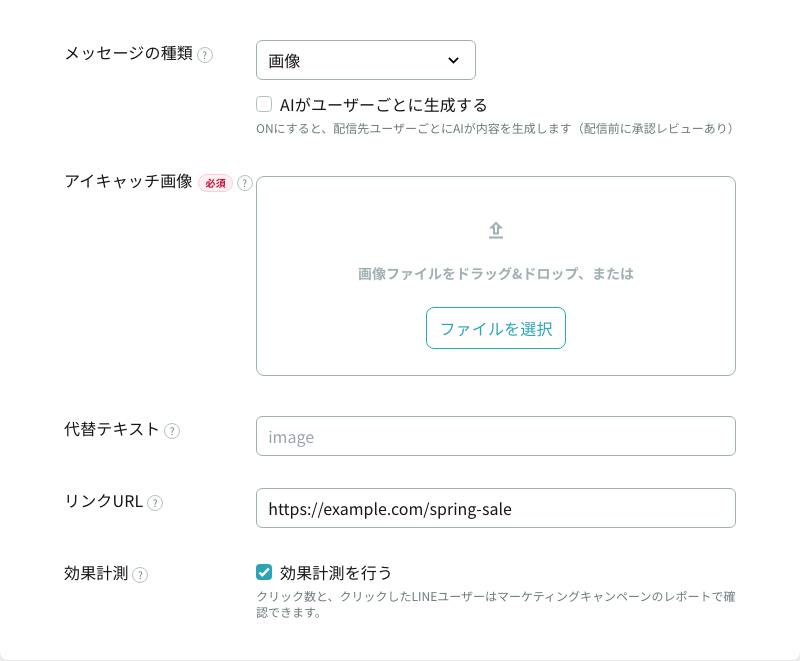Click the ONにすると description text
Viewport: 800px width, 661px height.
tap(495, 129)
